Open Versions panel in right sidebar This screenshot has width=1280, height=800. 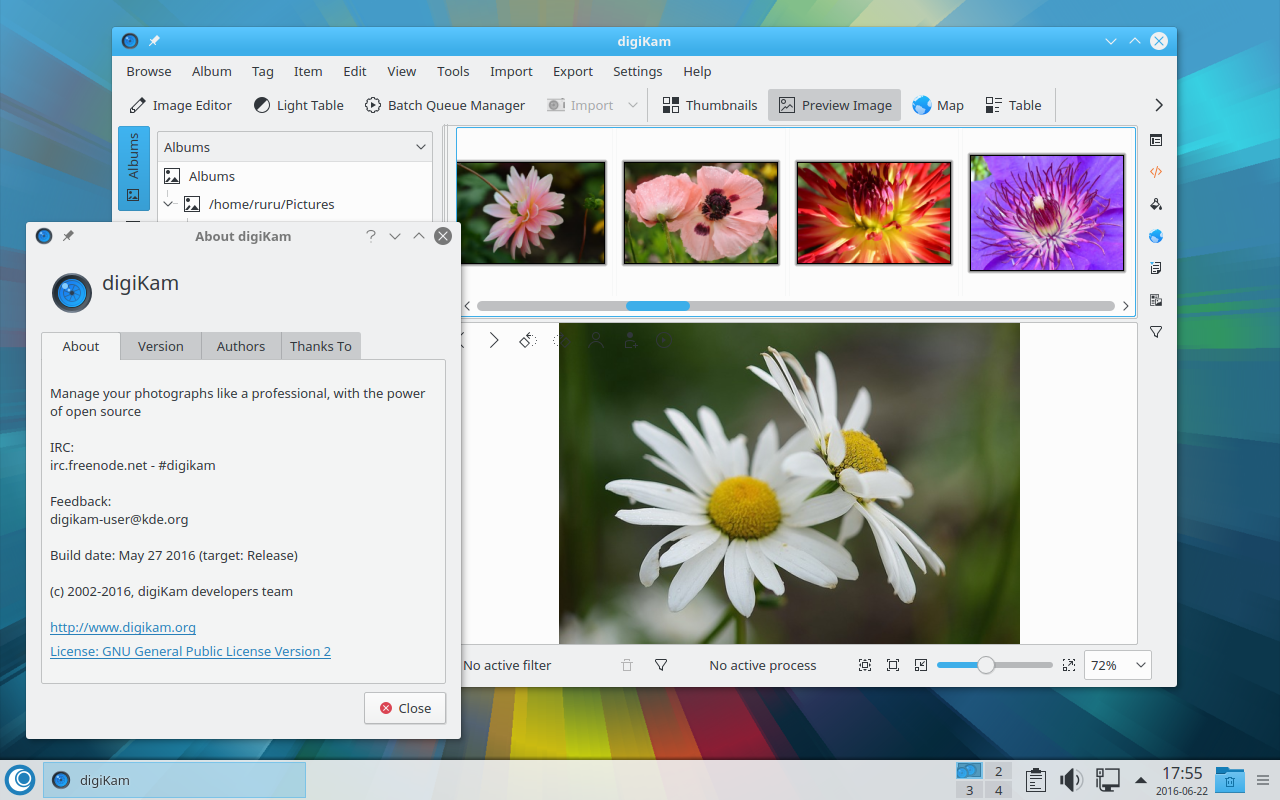point(1156,300)
